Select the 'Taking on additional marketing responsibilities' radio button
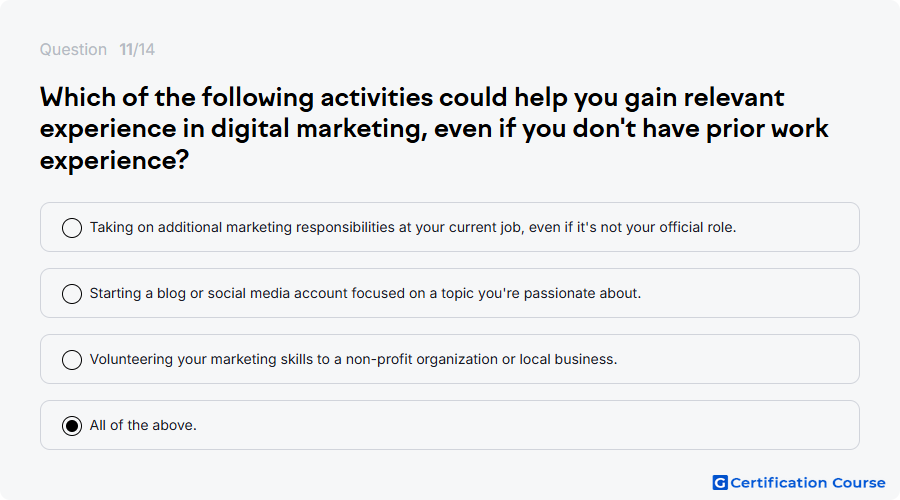Viewport: 900px width, 500px height. pyautogui.click(x=72, y=228)
